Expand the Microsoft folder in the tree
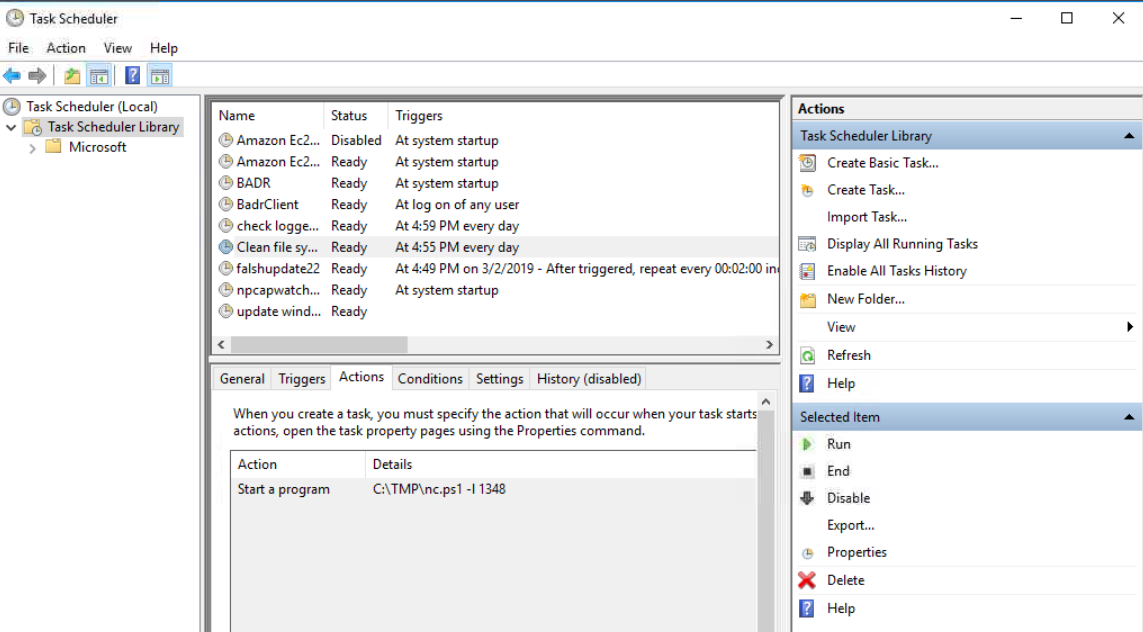1143x632 pixels. click(x=33, y=147)
